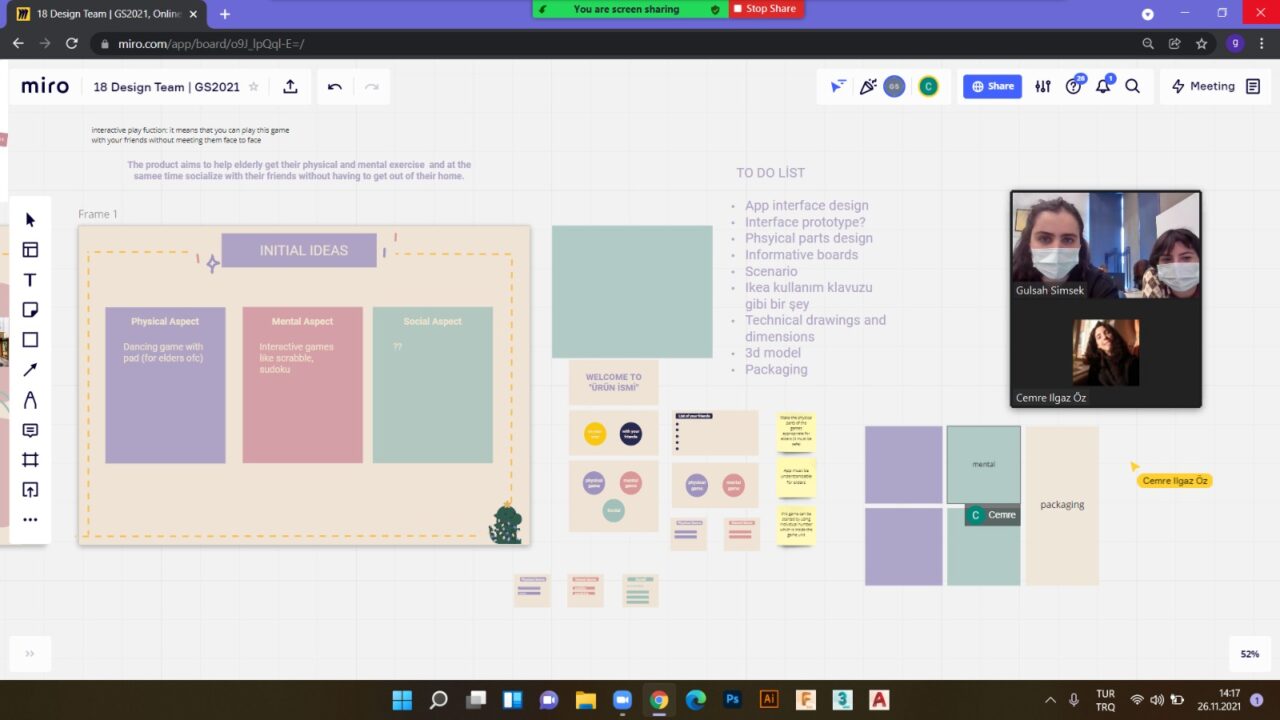
Task: Click the Share button
Action: [991, 86]
